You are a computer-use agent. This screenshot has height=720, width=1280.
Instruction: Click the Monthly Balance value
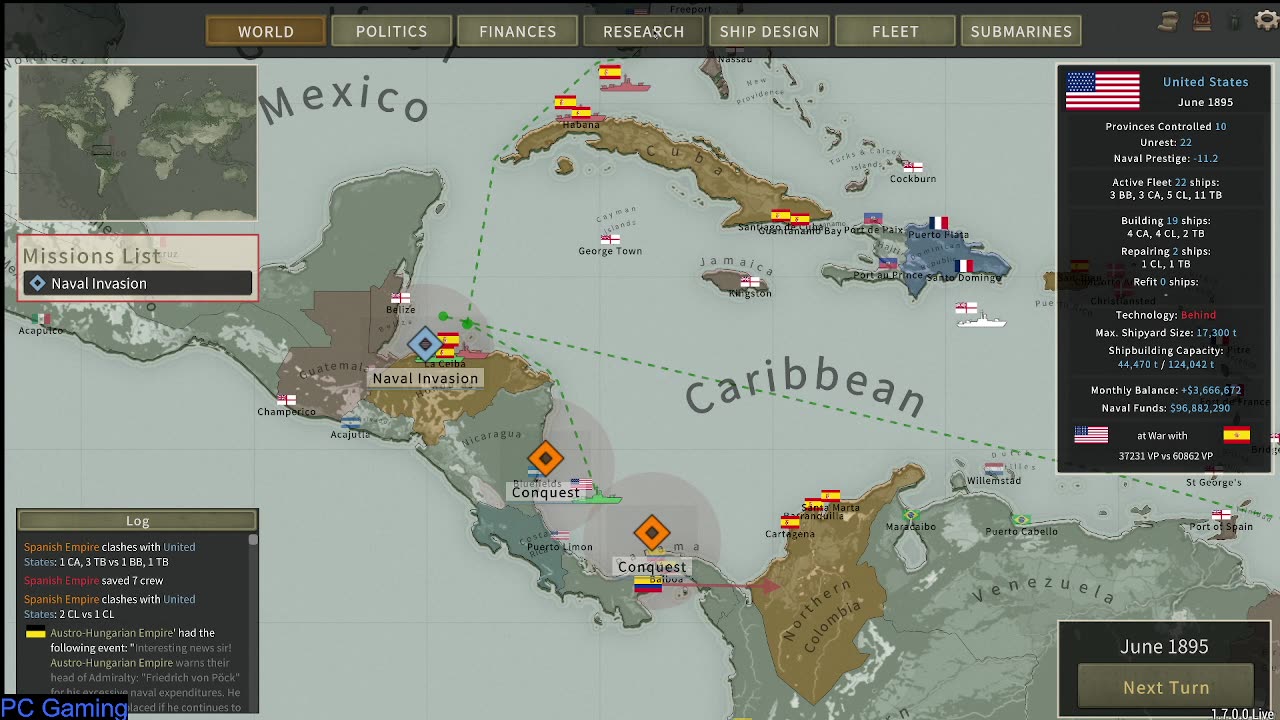coord(1211,390)
